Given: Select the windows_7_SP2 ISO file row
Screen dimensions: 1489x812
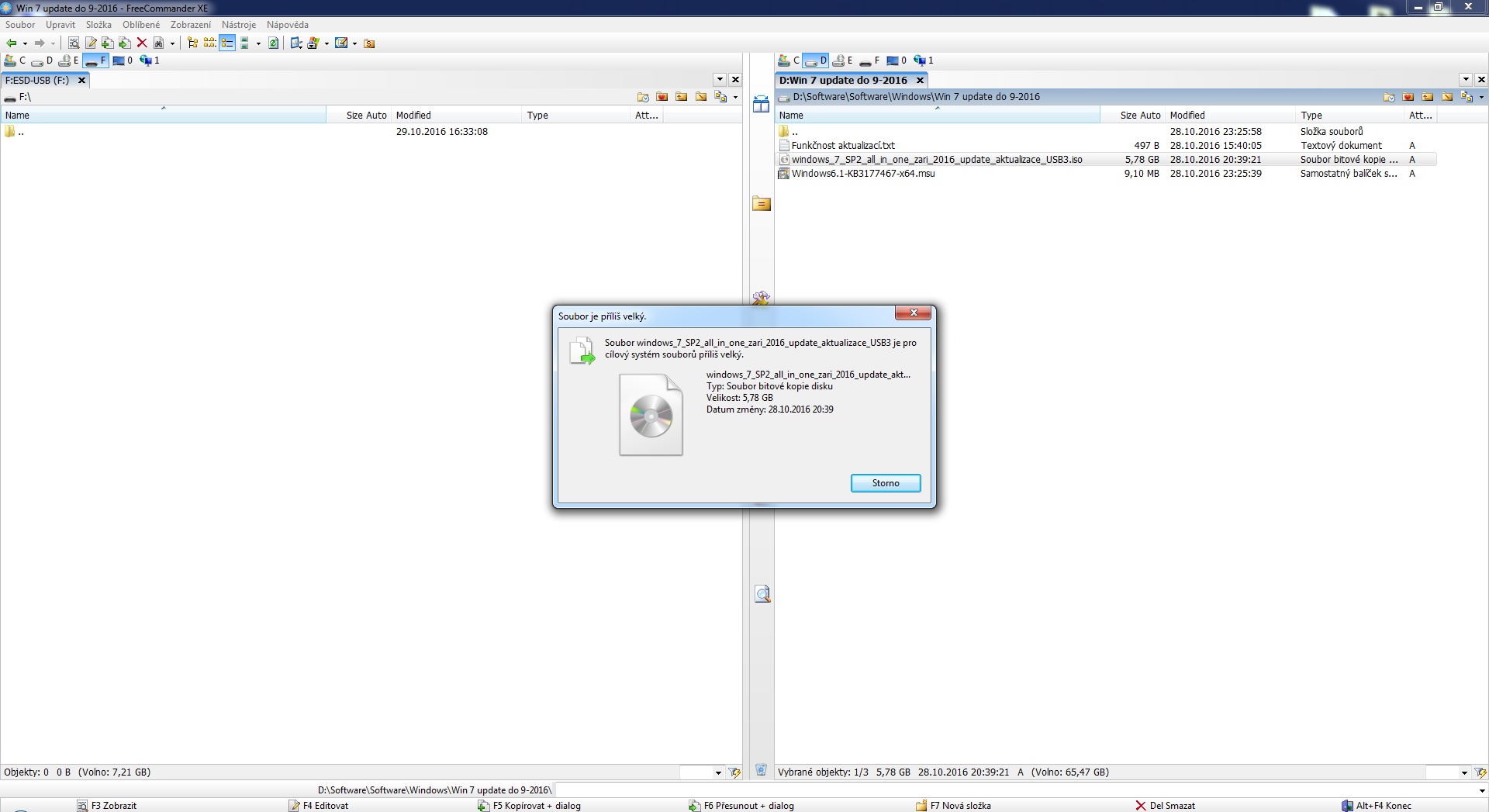Looking at the screenshot, I should (1107, 160).
